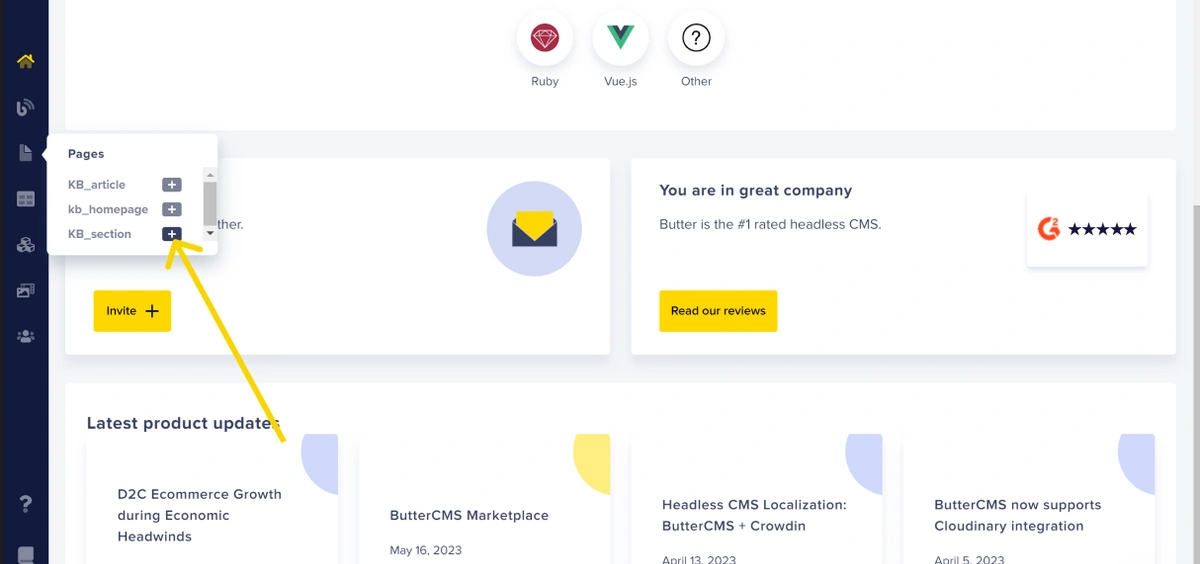Open the documentation book icon in sidebar
Viewport: 1200px width, 564px height.
pyautogui.click(x=26, y=555)
